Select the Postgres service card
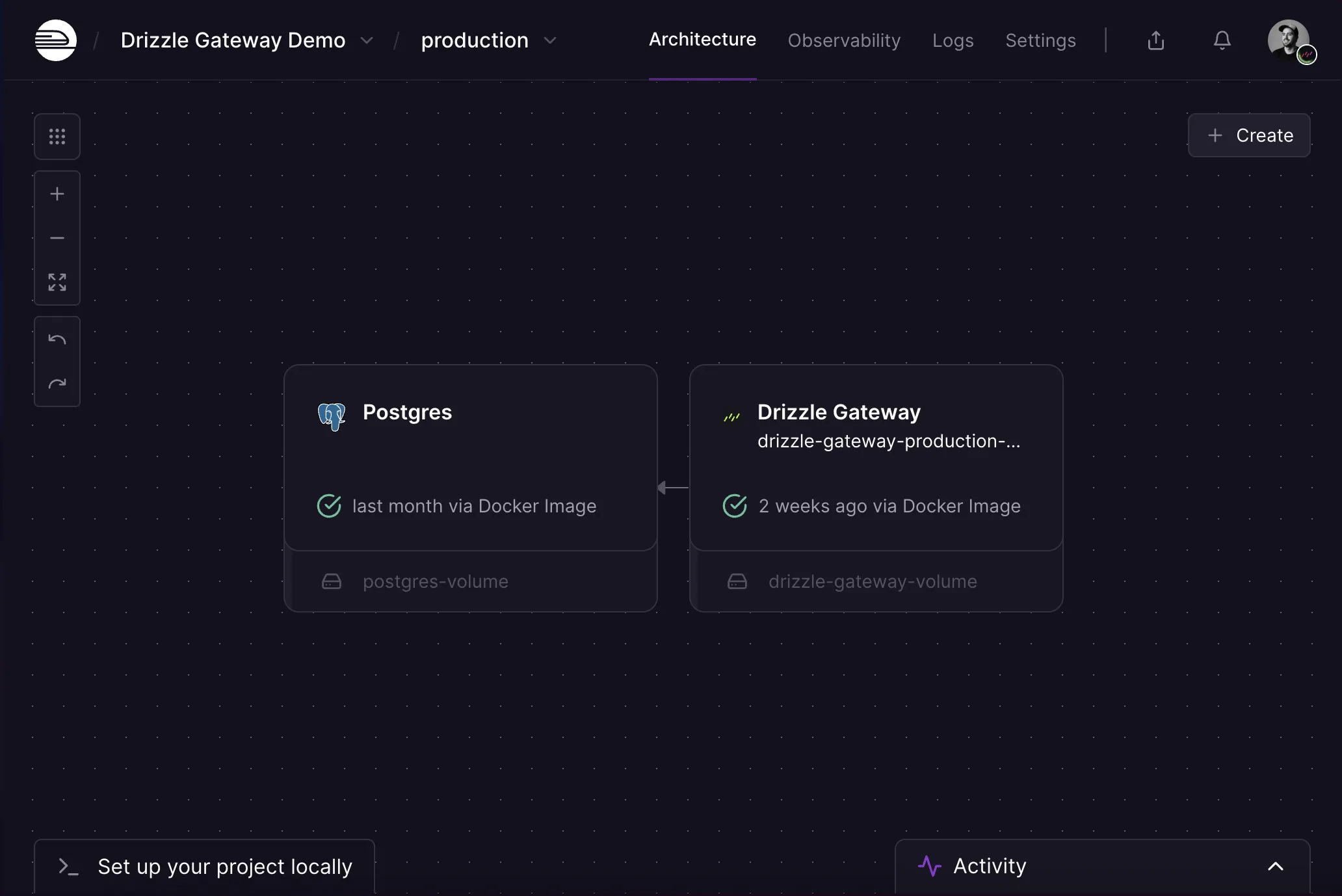The height and width of the screenshot is (896, 1342). point(470,457)
